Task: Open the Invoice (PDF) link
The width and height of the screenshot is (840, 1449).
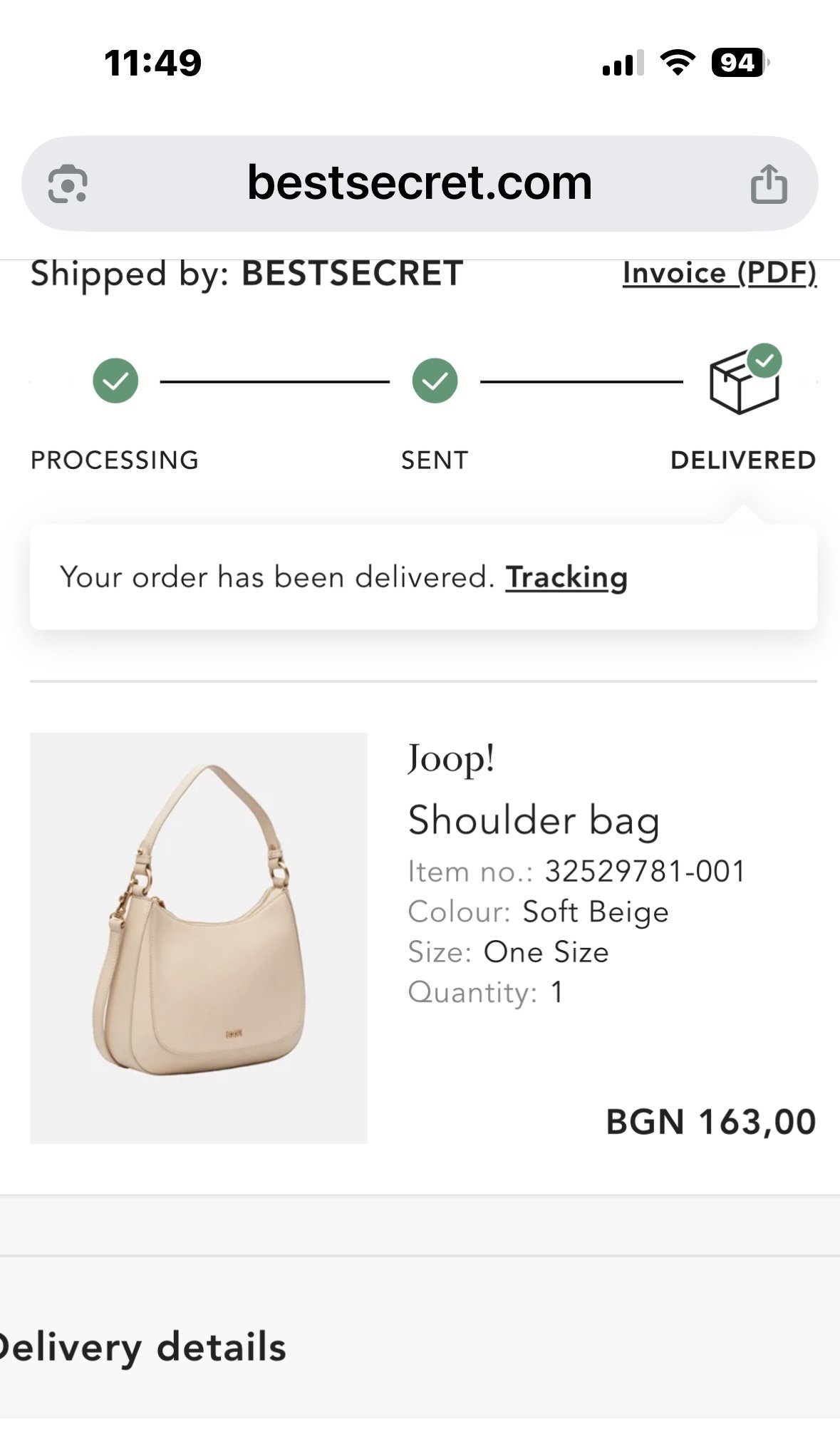Action: point(720,273)
